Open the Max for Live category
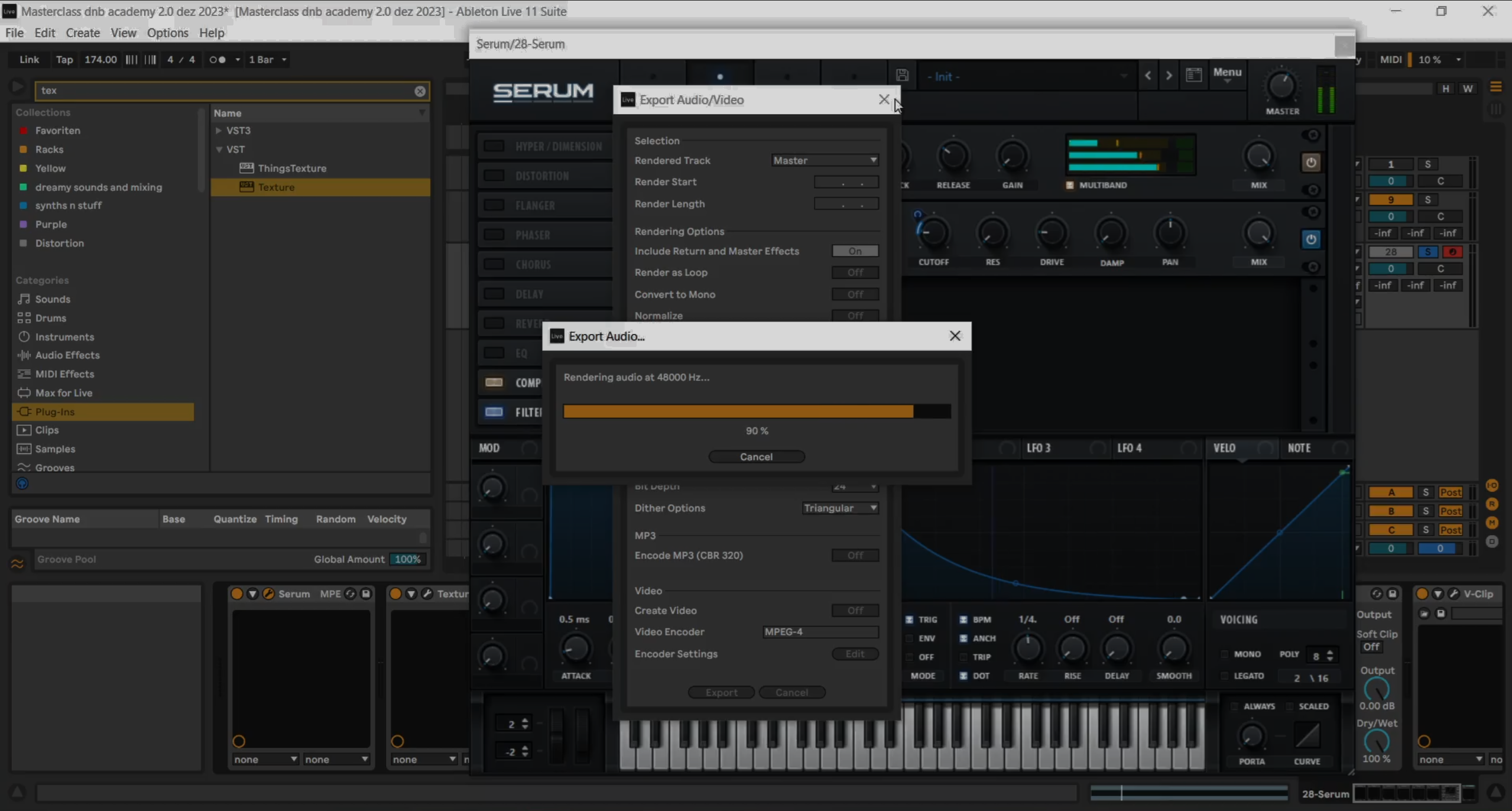Image resolution: width=1512 pixels, height=811 pixels. [63, 393]
